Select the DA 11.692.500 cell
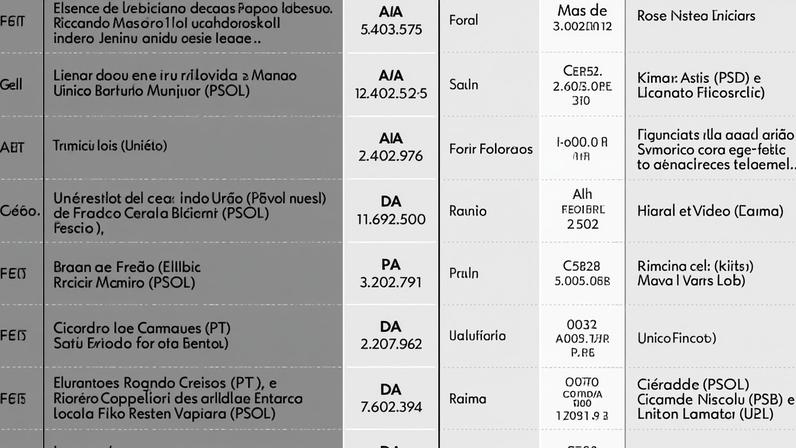Screen dimensions: 796x448 [x=391, y=210]
